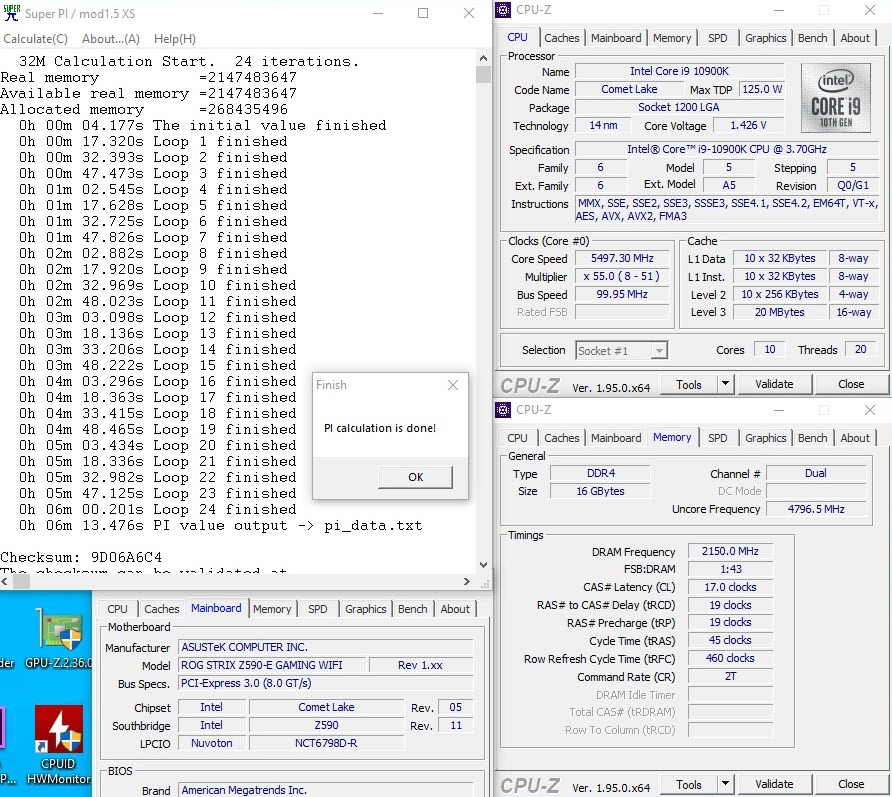Open Bench tab in top CPU-Z window

812,38
